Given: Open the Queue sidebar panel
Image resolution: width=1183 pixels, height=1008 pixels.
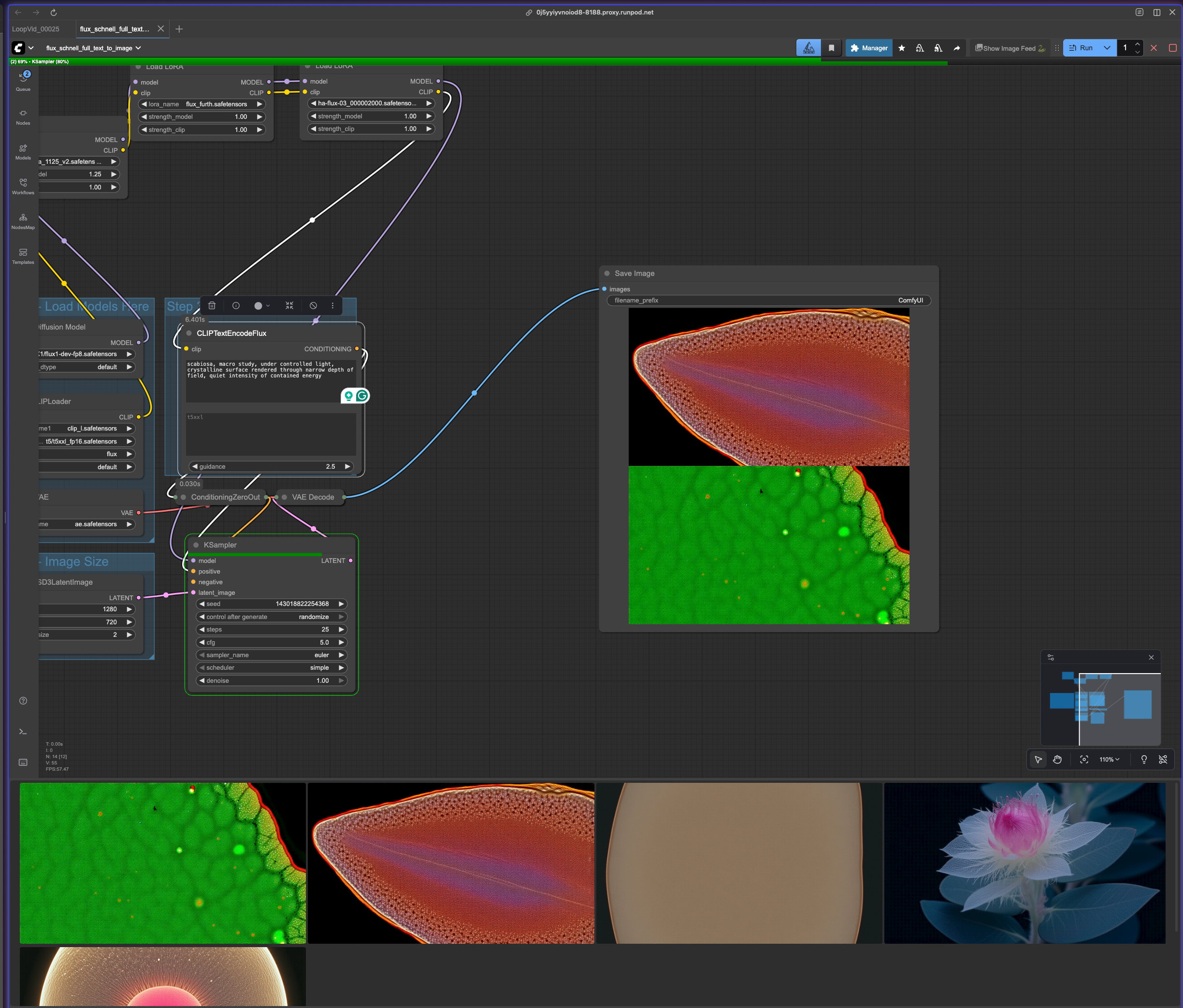Looking at the screenshot, I should [23, 81].
